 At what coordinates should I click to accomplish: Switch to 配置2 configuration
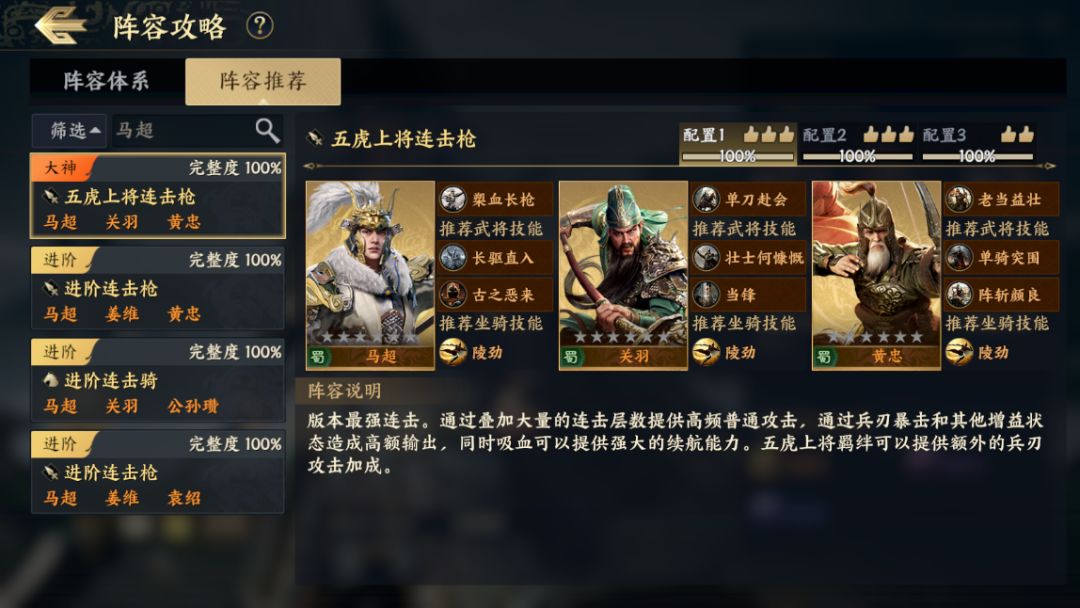pyautogui.click(x=858, y=143)
